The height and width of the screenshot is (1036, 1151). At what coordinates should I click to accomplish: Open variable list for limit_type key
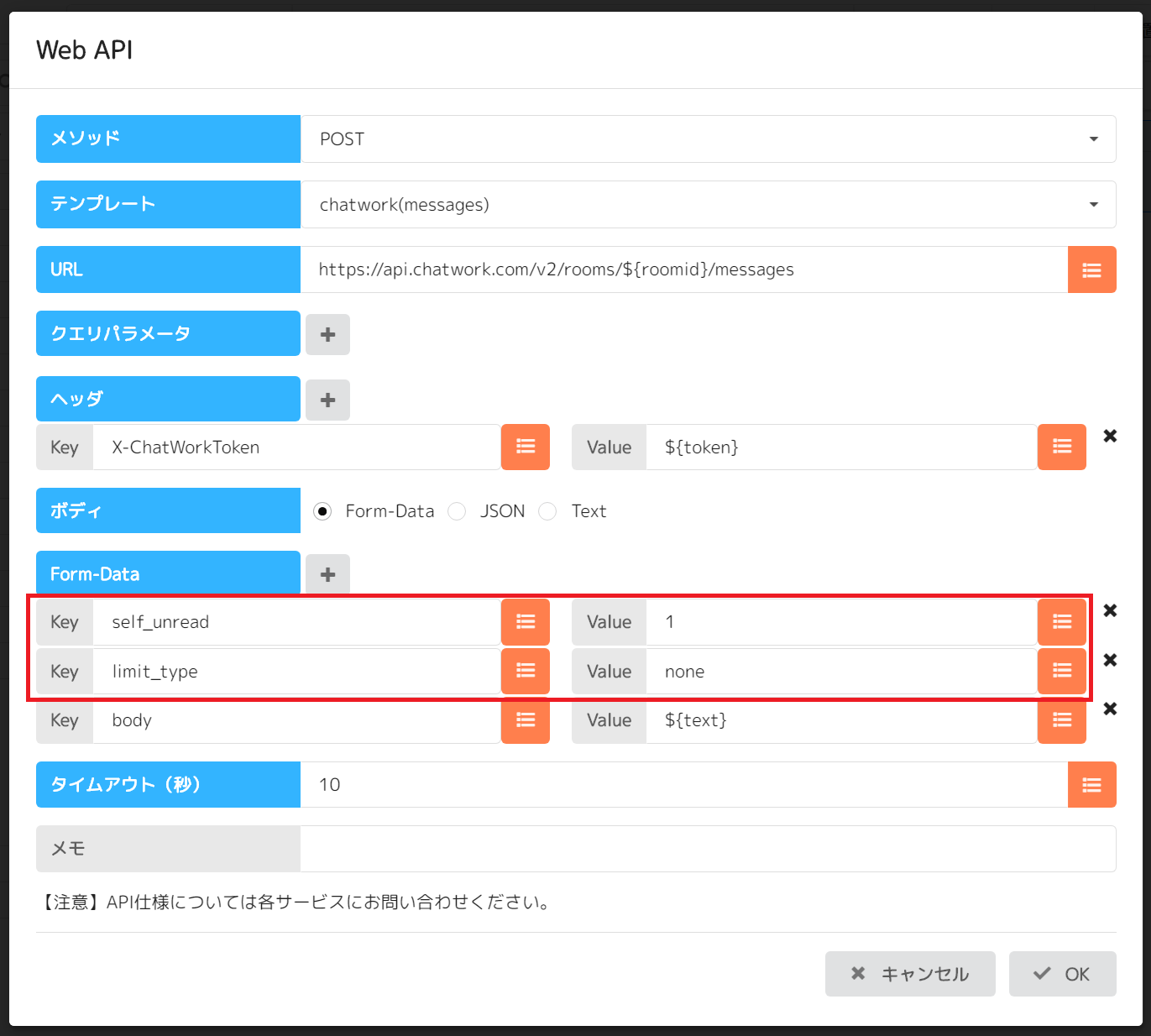[x=526, y=671]
